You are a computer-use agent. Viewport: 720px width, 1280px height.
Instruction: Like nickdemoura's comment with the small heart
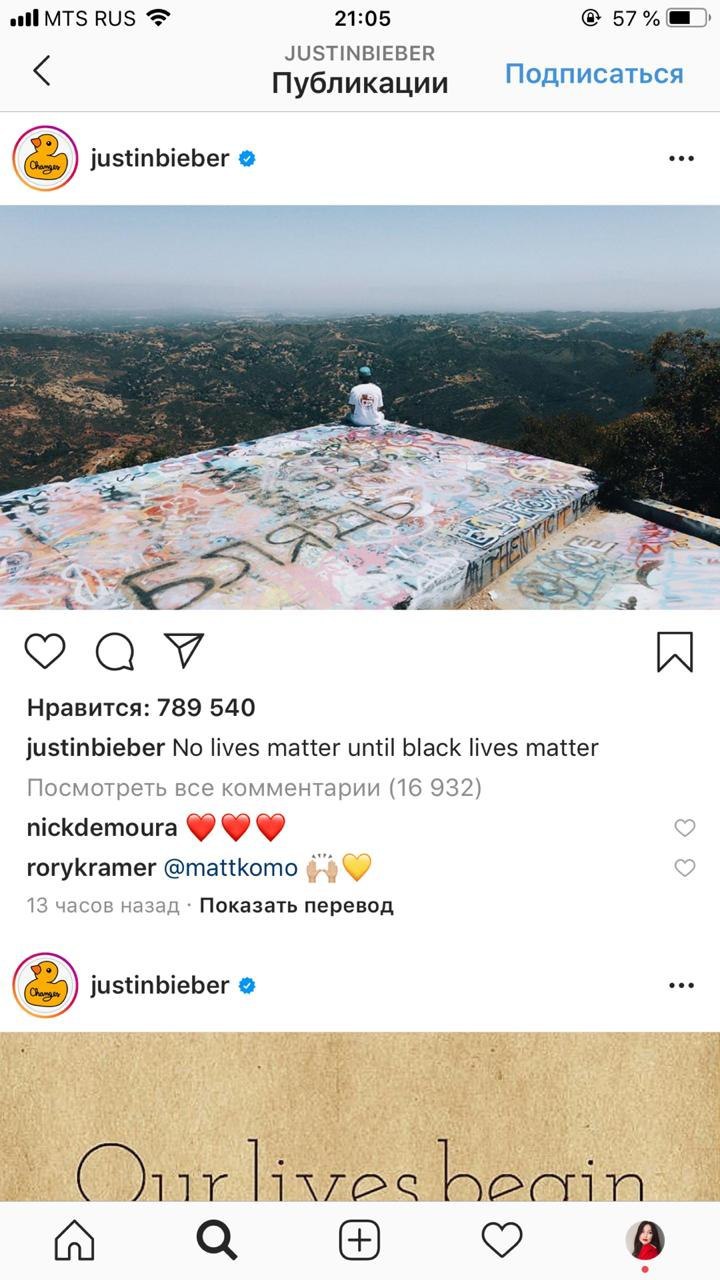coord(685,827)
